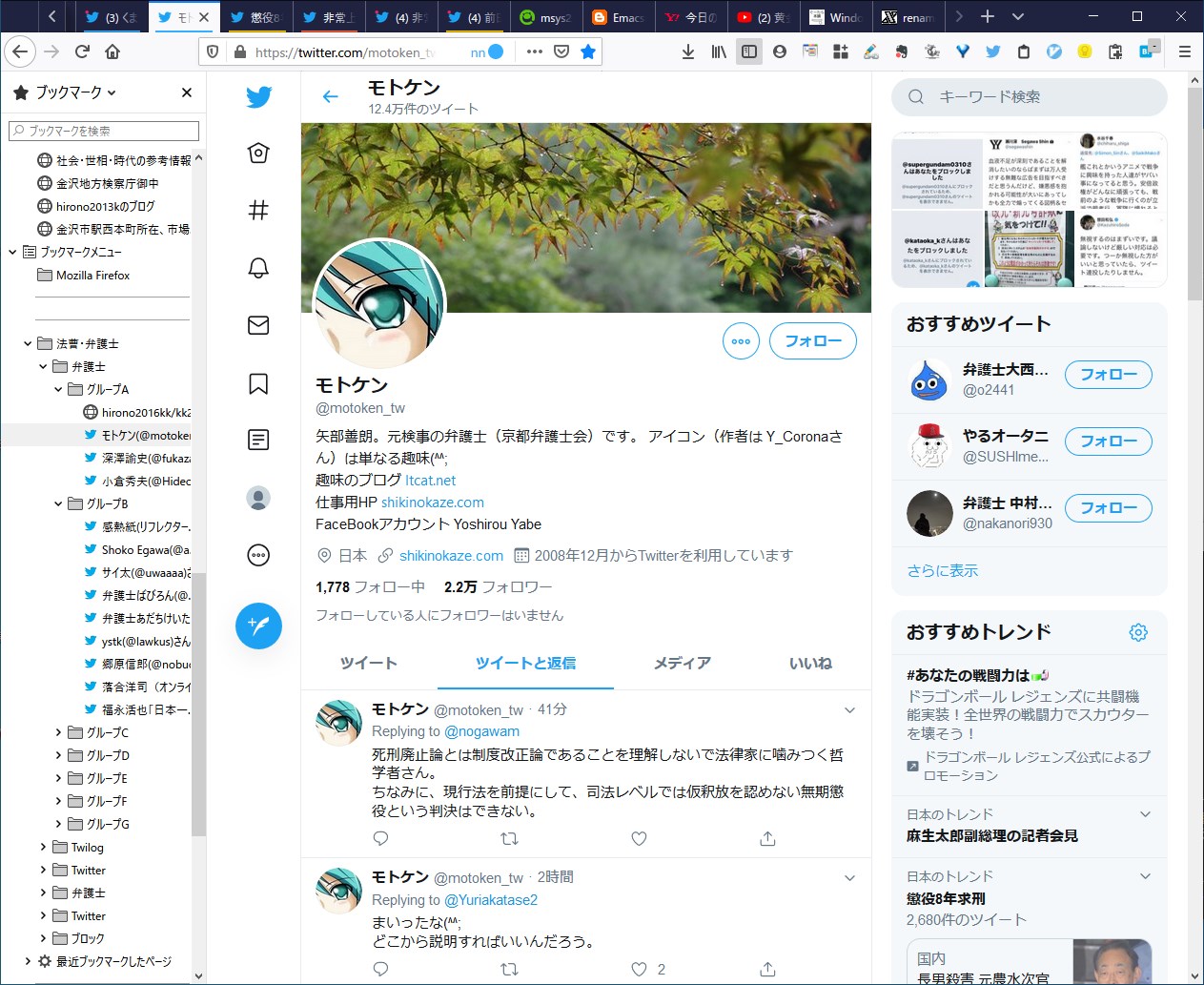Open tracking protection shield icon

point(213,51)
